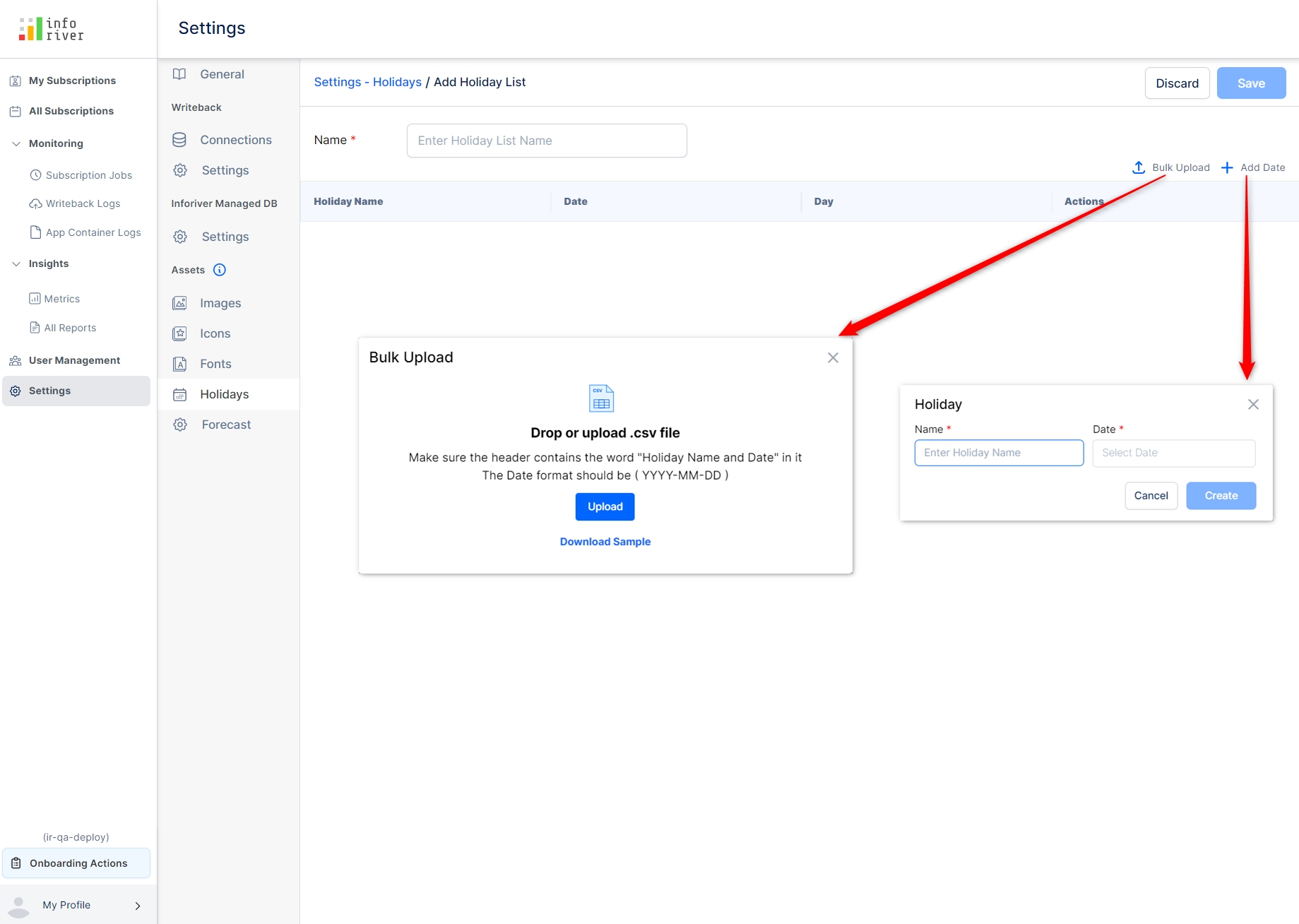Click the Images icon in settings sidebar
Screen dimensions: 1299x924
point(179,303)
